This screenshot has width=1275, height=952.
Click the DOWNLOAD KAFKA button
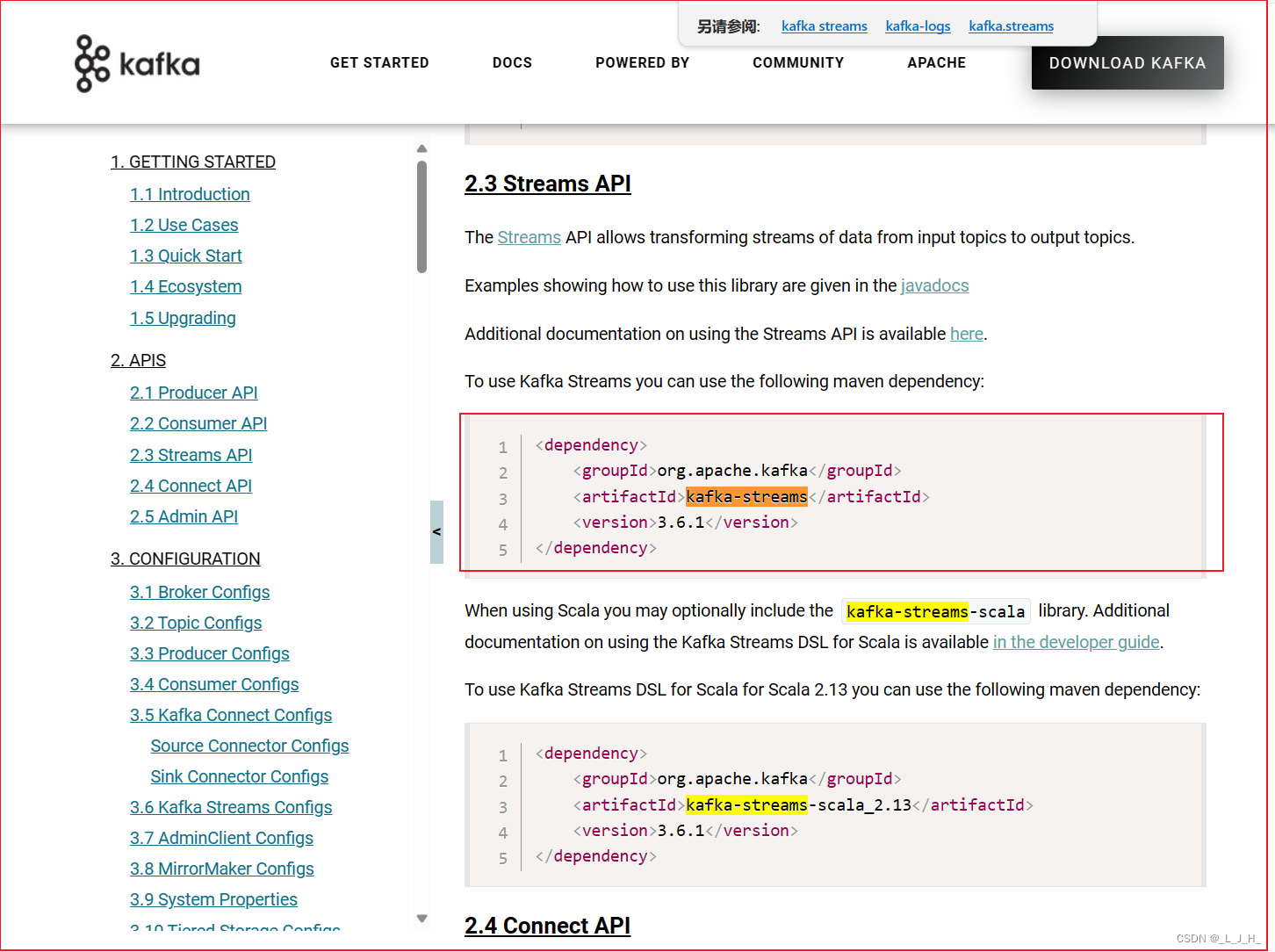click(x=1127, y=63)
